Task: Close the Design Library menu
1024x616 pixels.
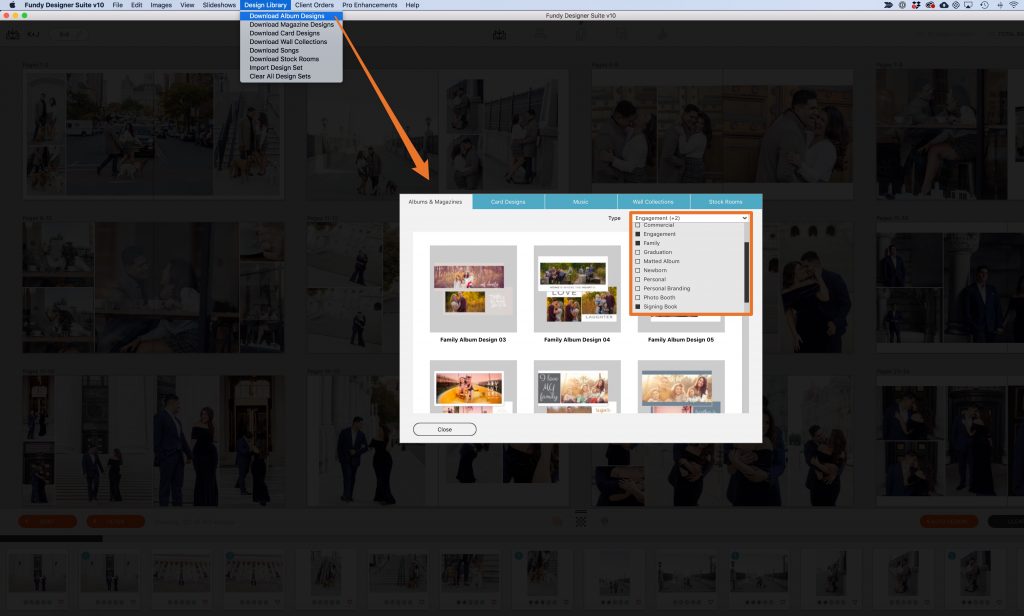Action: click(x=265, y=5)
